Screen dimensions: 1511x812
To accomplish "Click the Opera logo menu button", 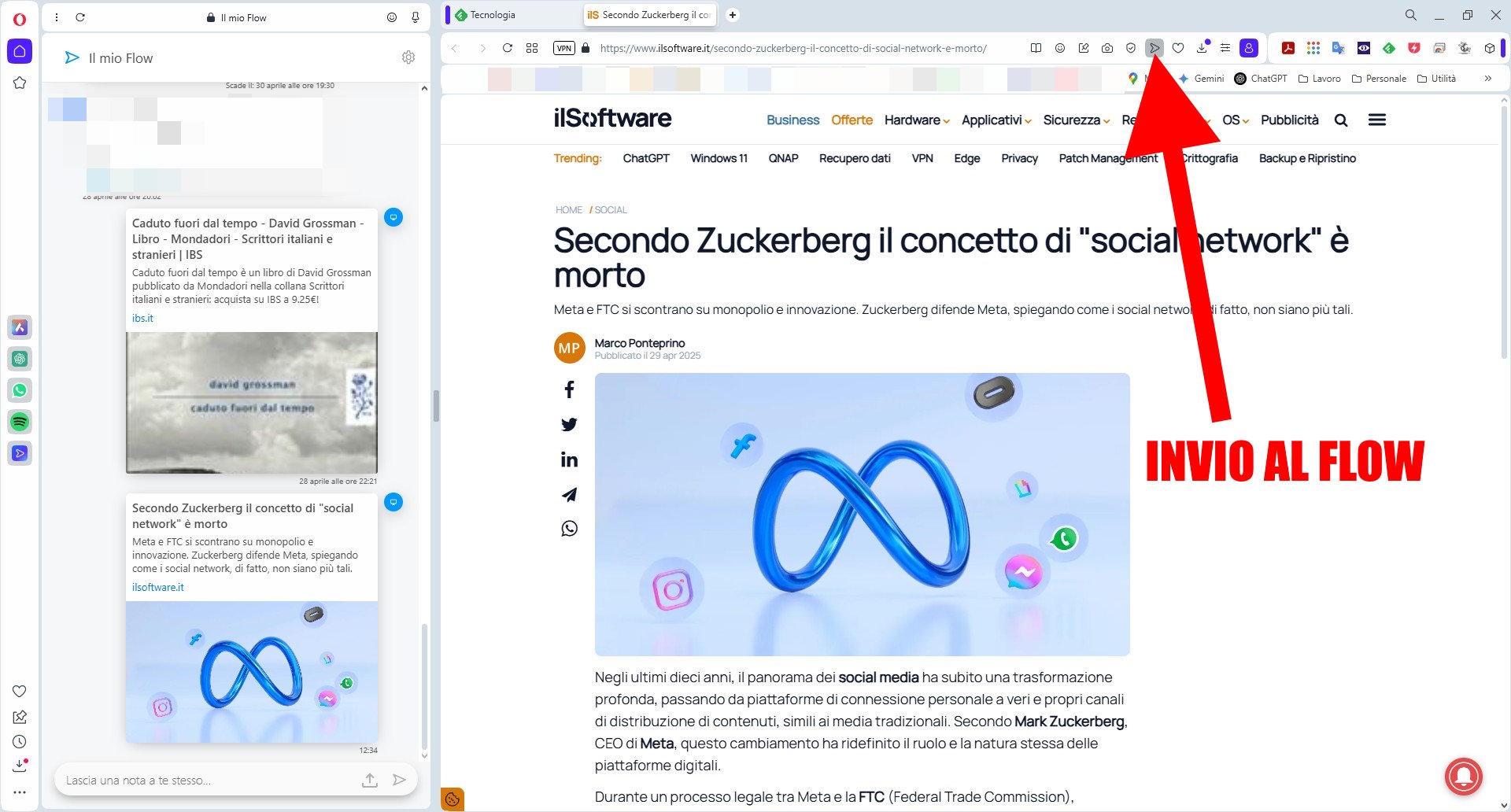I will (20, 19).
